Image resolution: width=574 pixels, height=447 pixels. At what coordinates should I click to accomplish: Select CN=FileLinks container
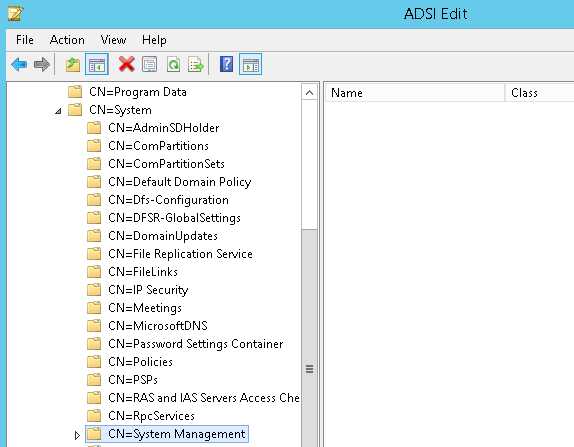tap(143, 272)
